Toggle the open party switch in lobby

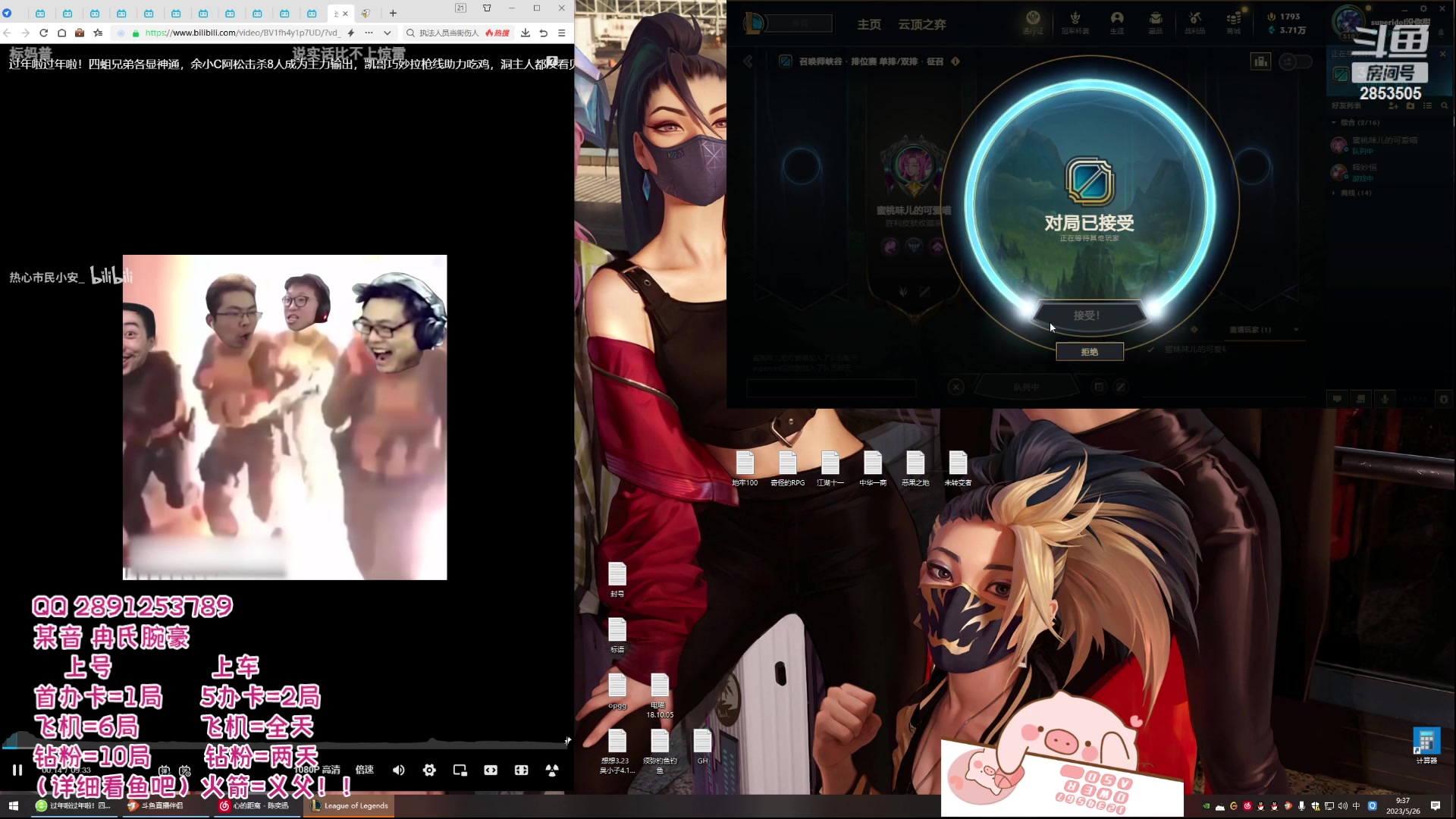coord(1295,61)
